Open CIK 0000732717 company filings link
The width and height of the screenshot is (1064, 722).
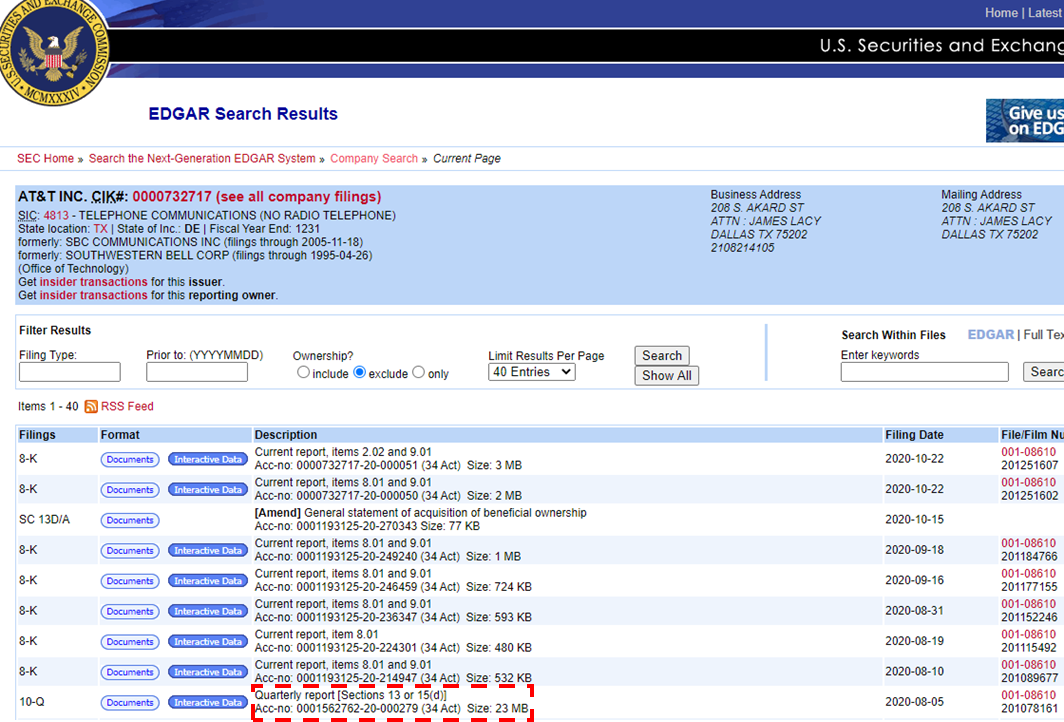256,197
